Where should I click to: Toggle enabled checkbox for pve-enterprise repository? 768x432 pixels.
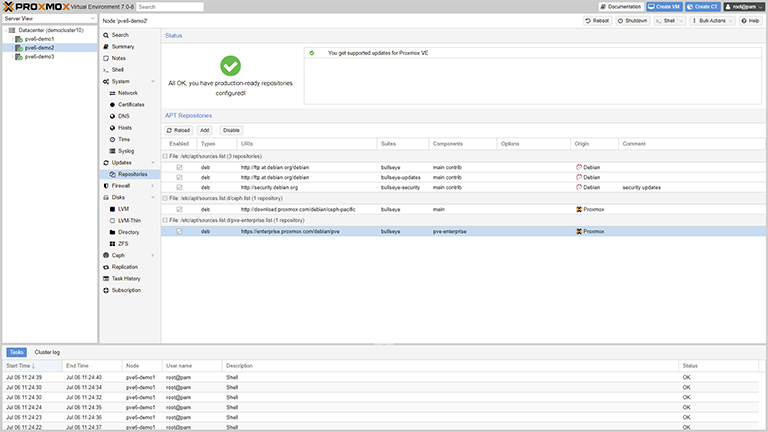(179, 231)
